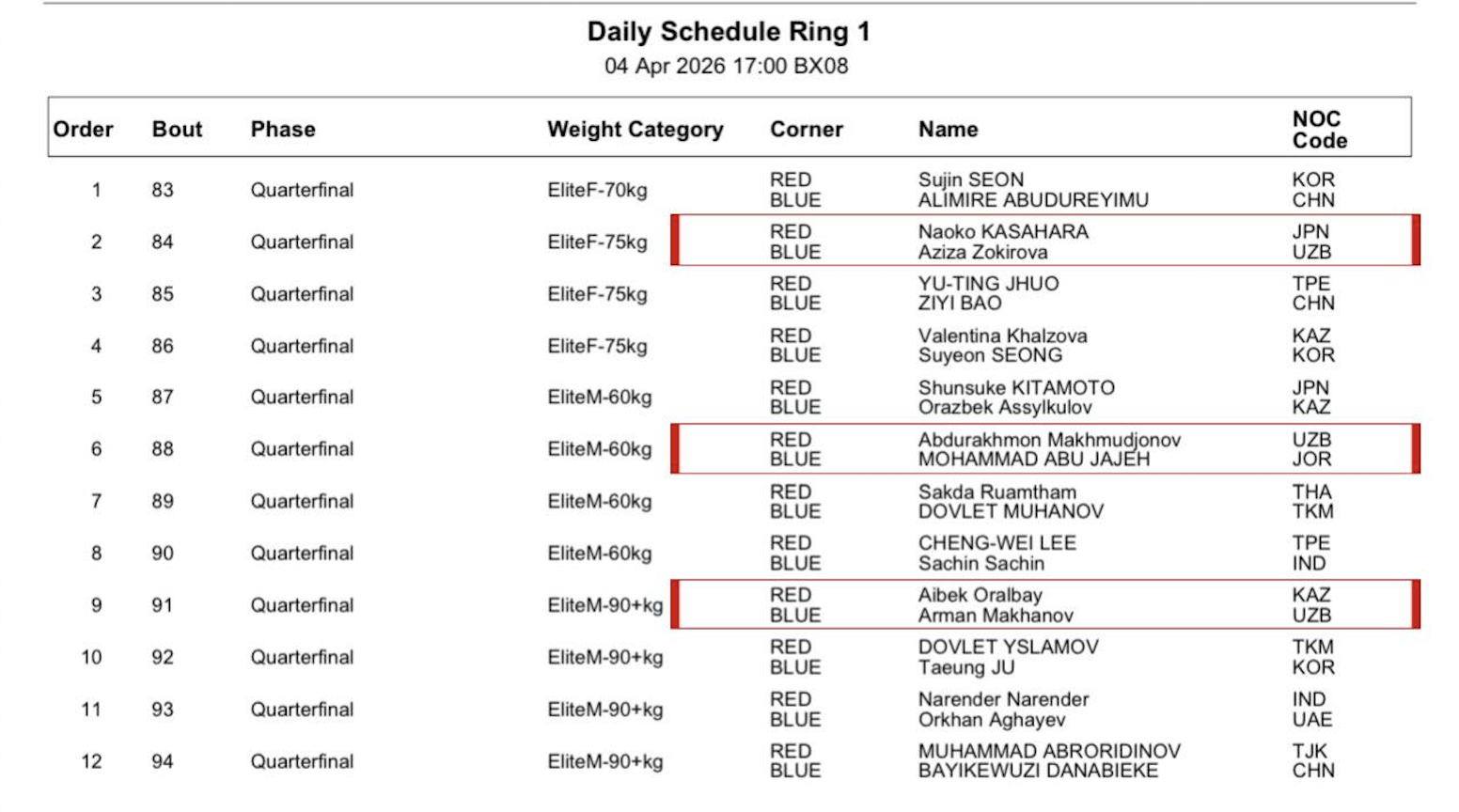Click the name Shunsuke KITAMOTO
1459x812 pixels.
(1015, 387)
